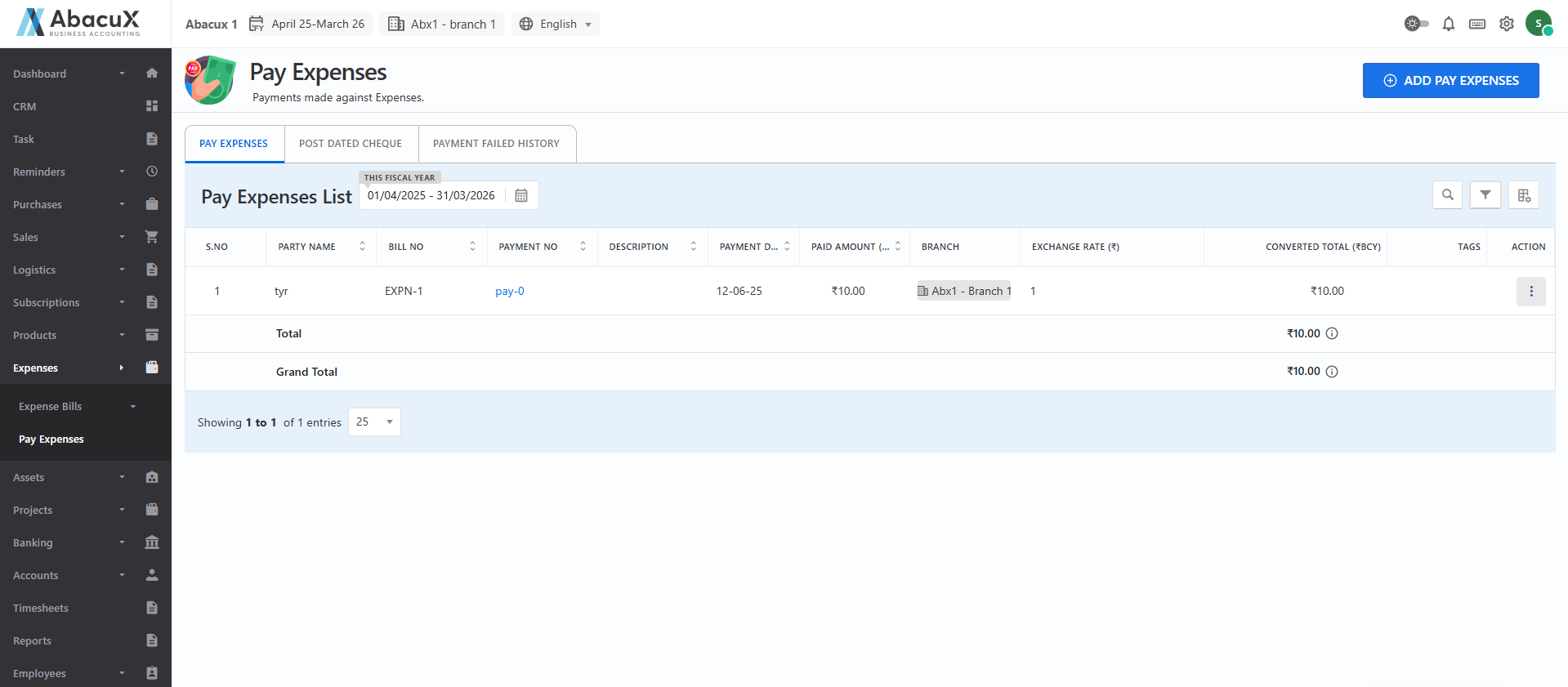This screenshot has width=1568, height=687.
Task: Open the column settings table icon
Action: tap(1523, 195)
